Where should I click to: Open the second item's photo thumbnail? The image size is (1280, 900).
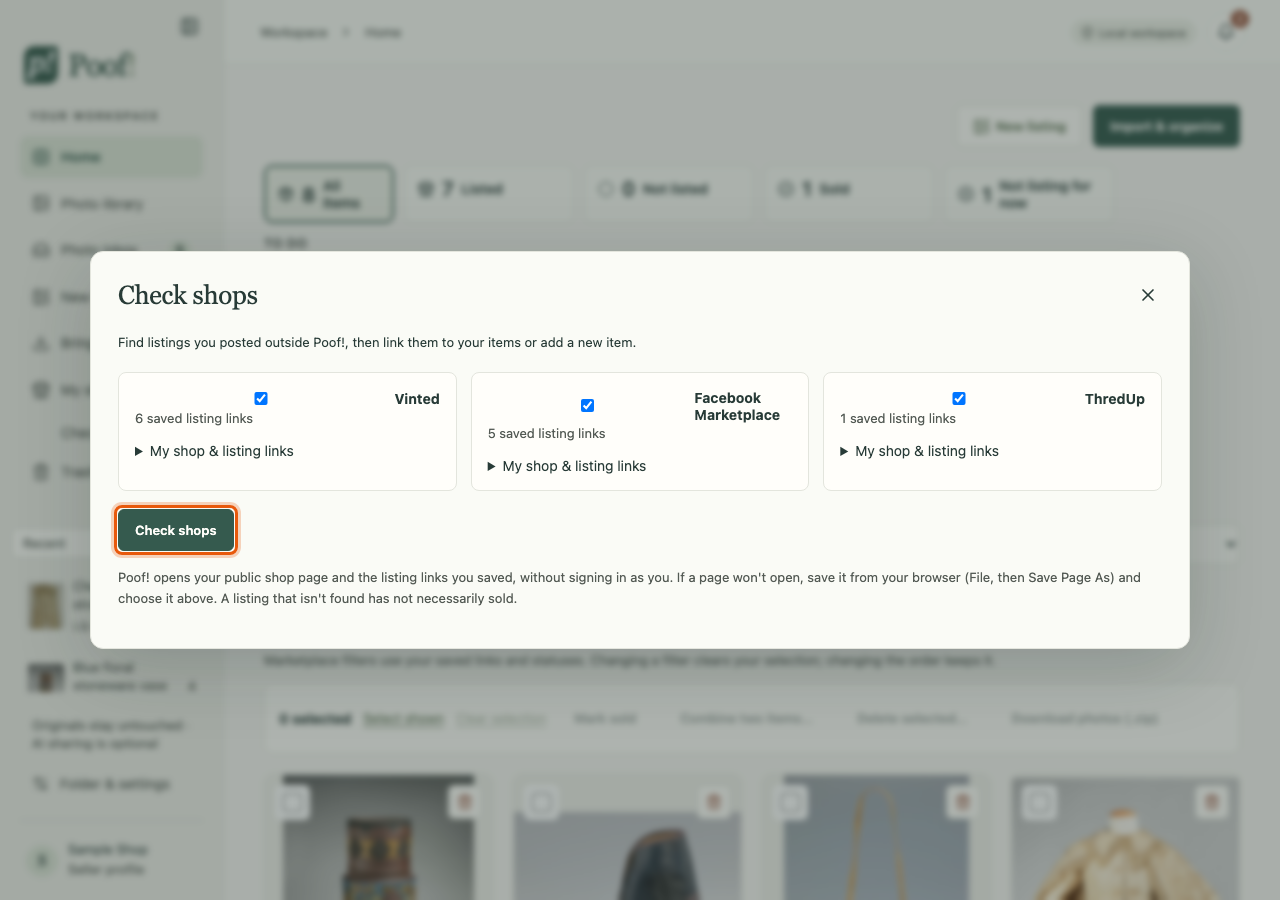(628, 838)
